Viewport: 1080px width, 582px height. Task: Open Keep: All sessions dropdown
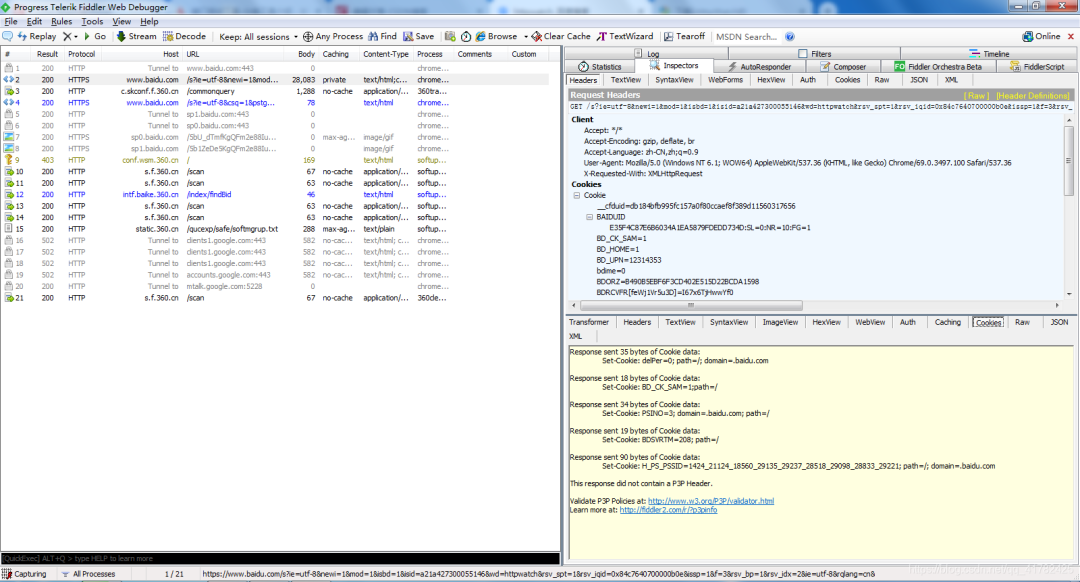[x=258, y=37]
